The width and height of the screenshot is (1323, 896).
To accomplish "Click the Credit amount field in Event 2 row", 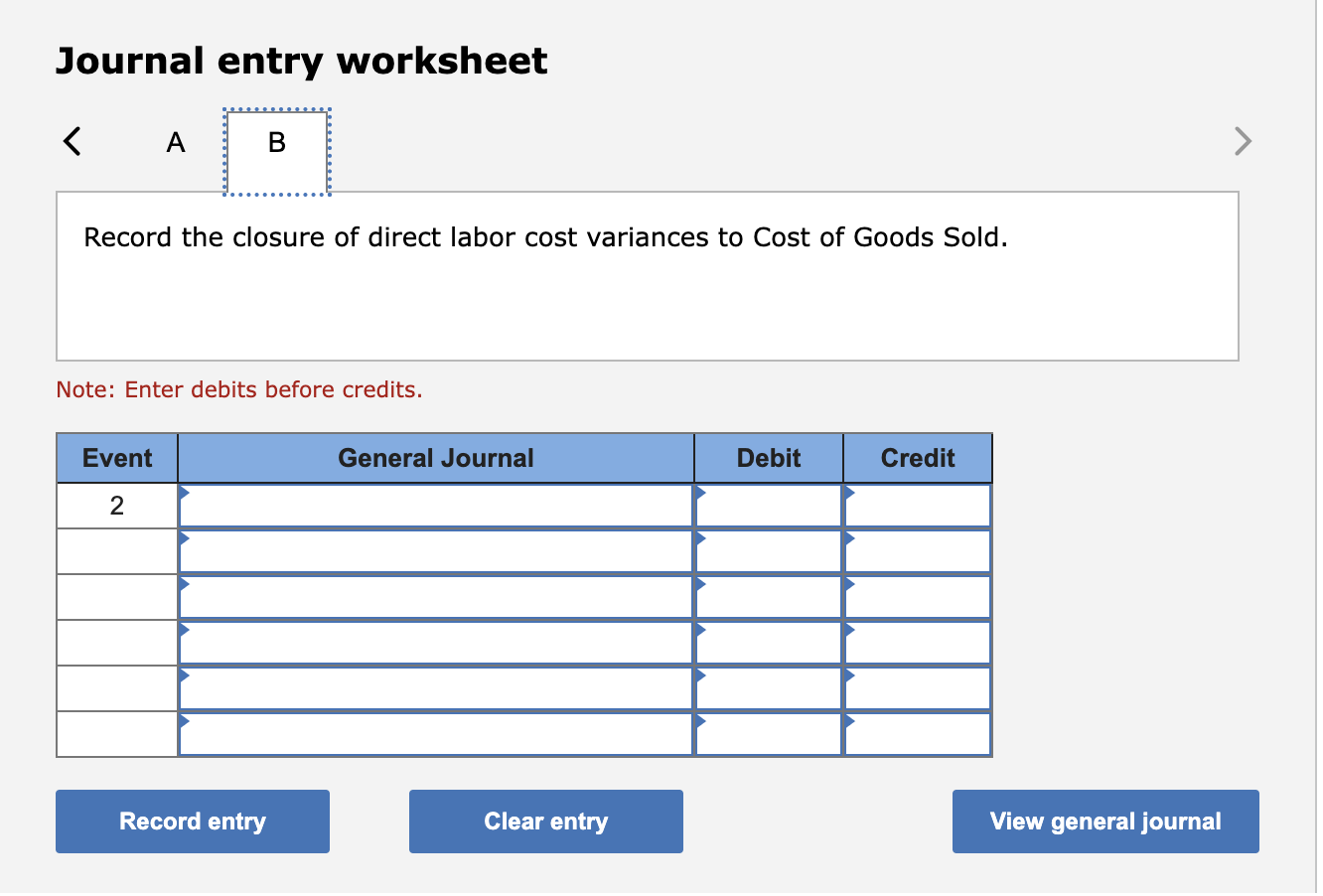I will coord(917,506).
